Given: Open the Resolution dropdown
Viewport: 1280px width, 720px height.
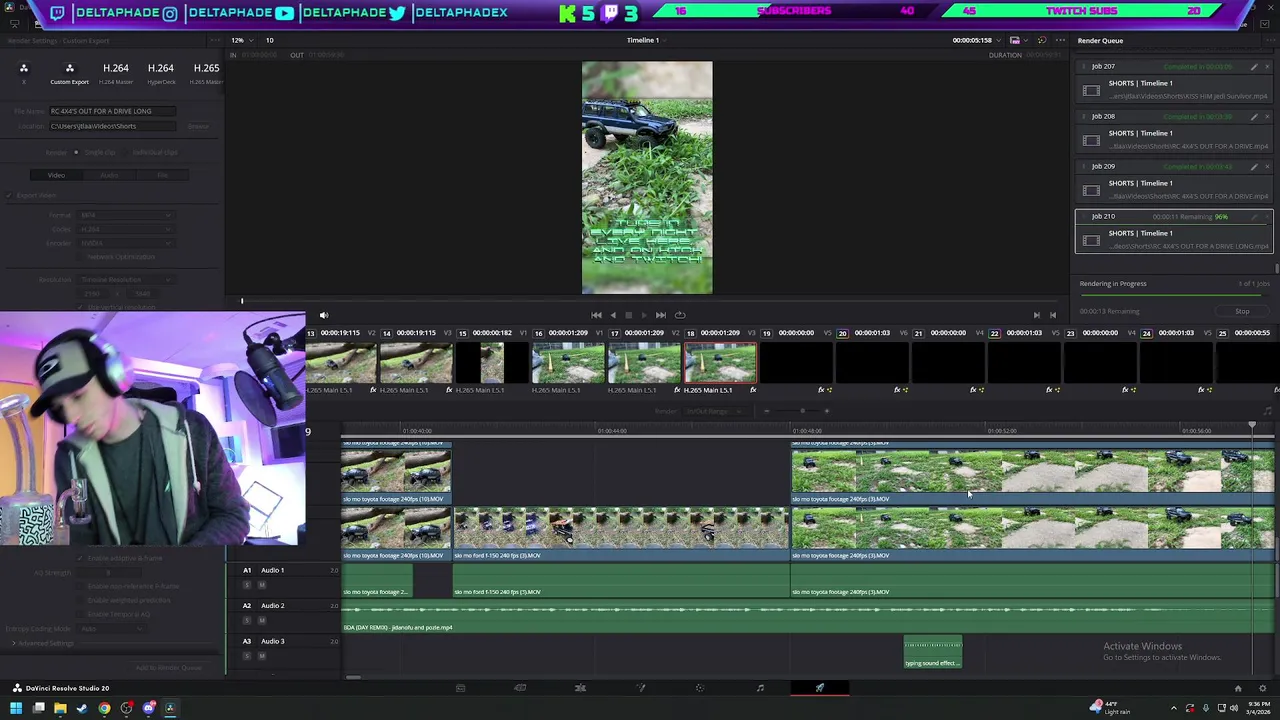Looking at the screenshot, I should (125, 280).
